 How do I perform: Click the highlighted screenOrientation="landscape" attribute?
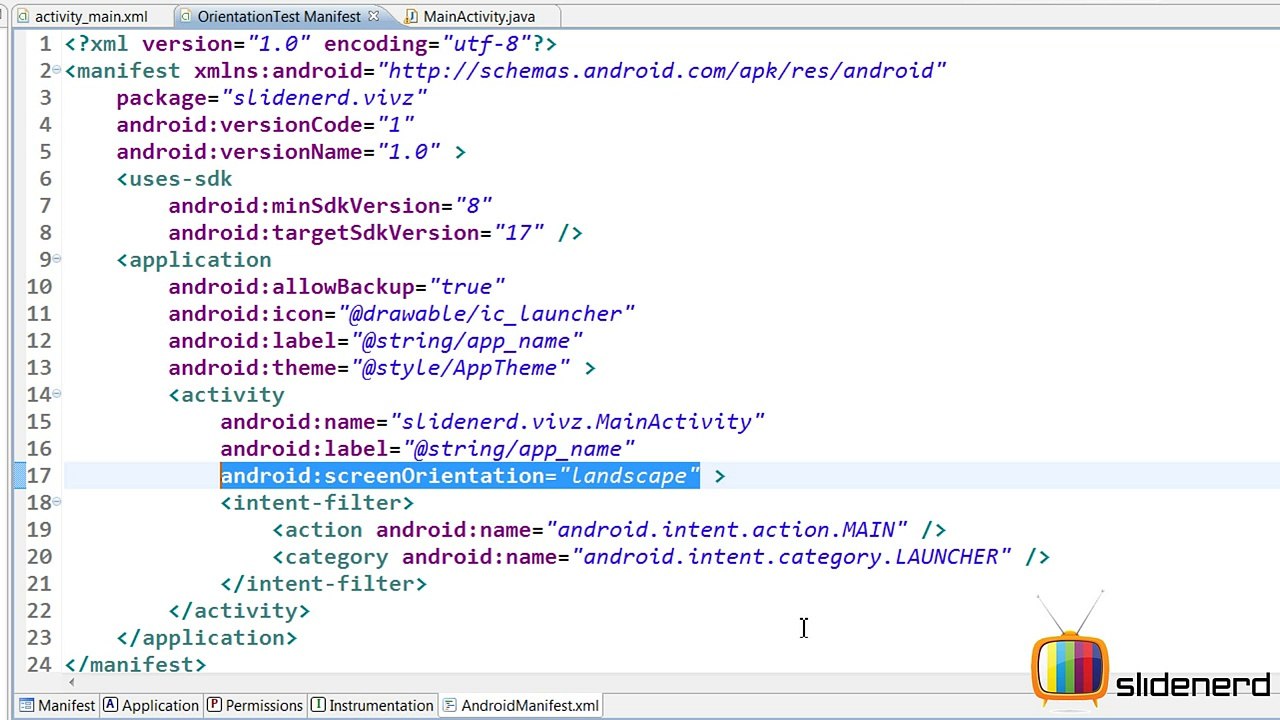pyautogui.click(x=460, y=476)
